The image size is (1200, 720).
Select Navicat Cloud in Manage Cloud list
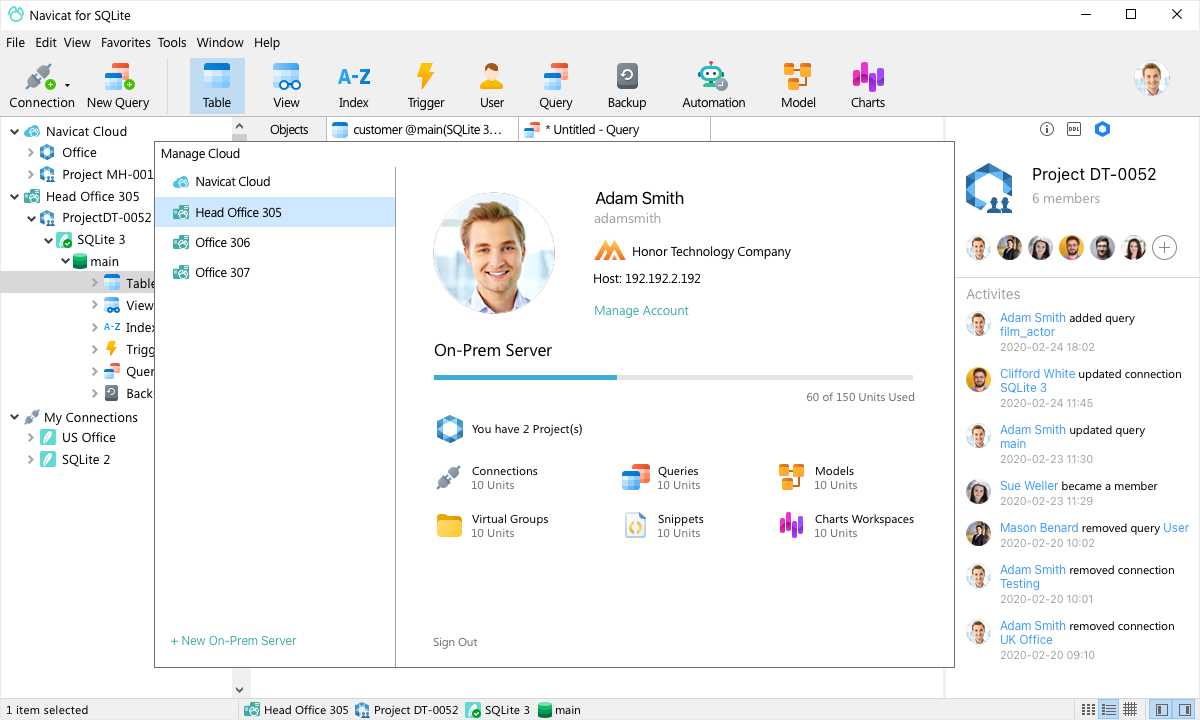point(275,182)
